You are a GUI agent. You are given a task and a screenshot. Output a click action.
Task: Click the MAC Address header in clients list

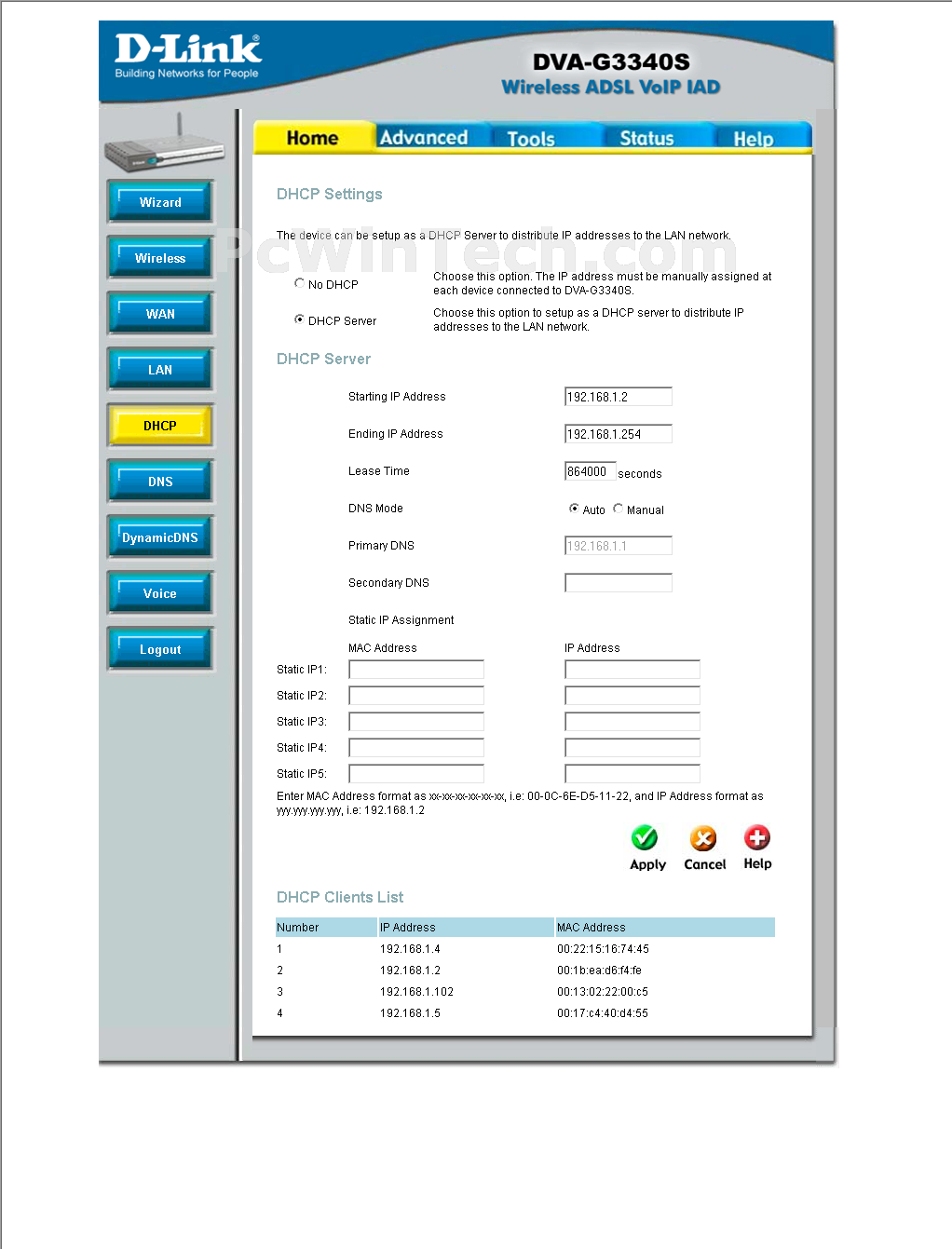[665, 928]
